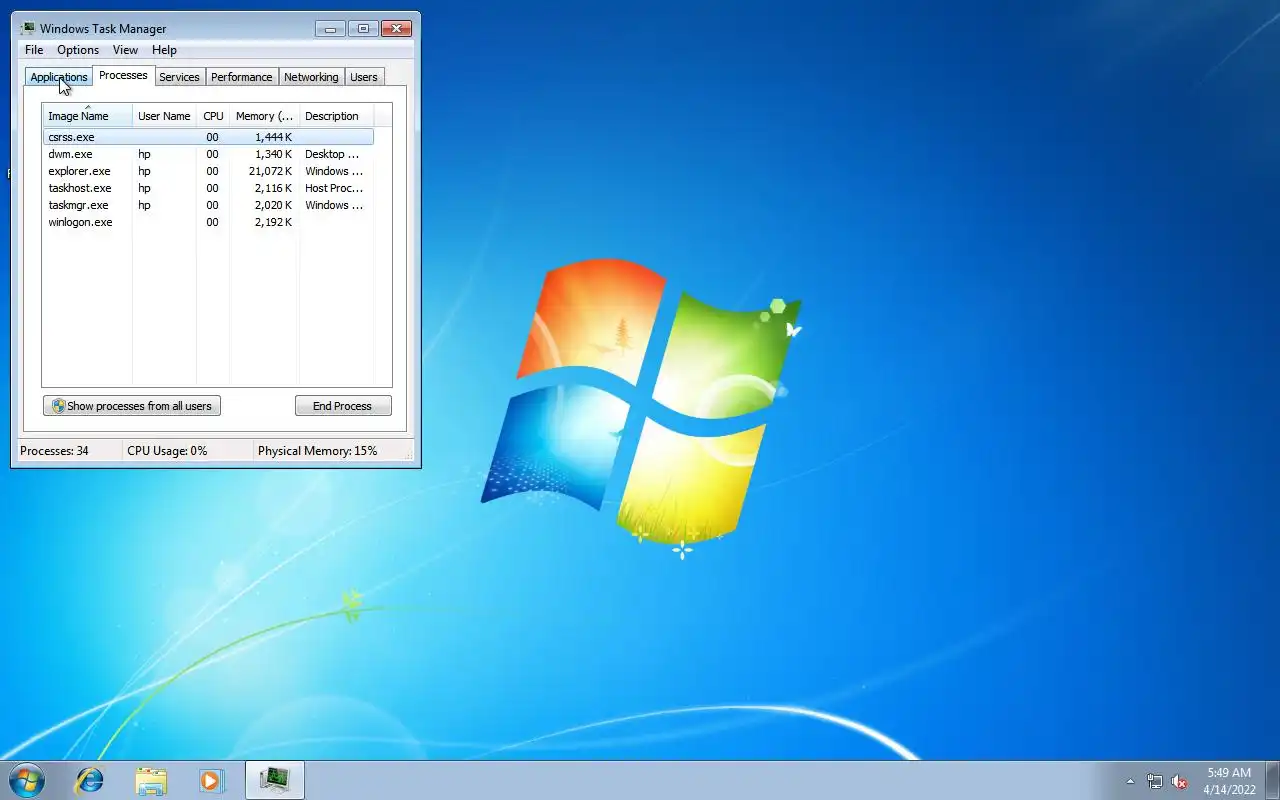Viewport: 1280px width, 800px height.
Task: Open the clock showing 5:49 AM
Action: click(x=1229, y=781)
